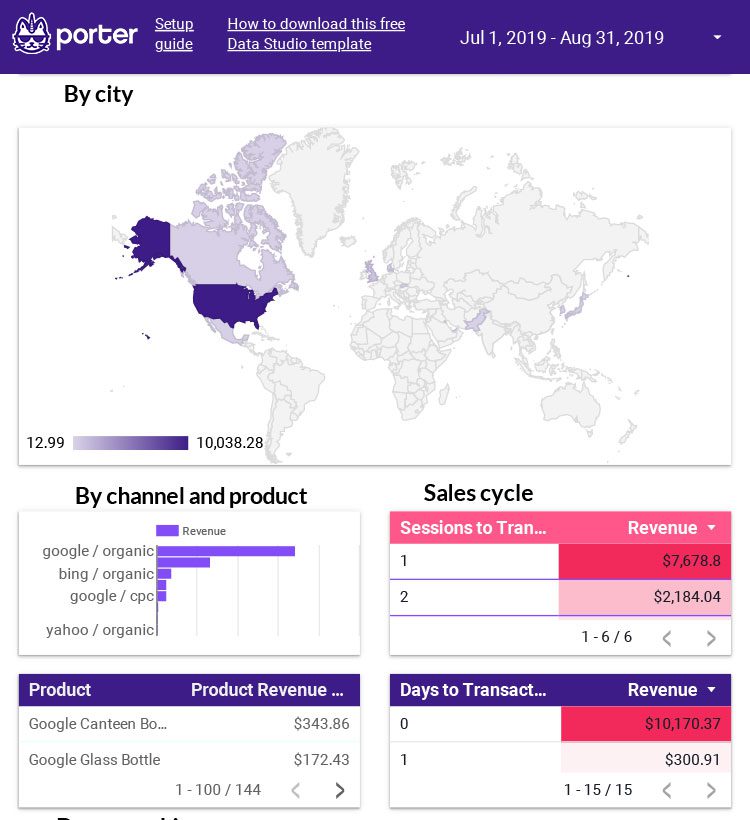
Task: Go to next page of the Product Revenue table
Action: pyautogui.click(x=339, y=790)
